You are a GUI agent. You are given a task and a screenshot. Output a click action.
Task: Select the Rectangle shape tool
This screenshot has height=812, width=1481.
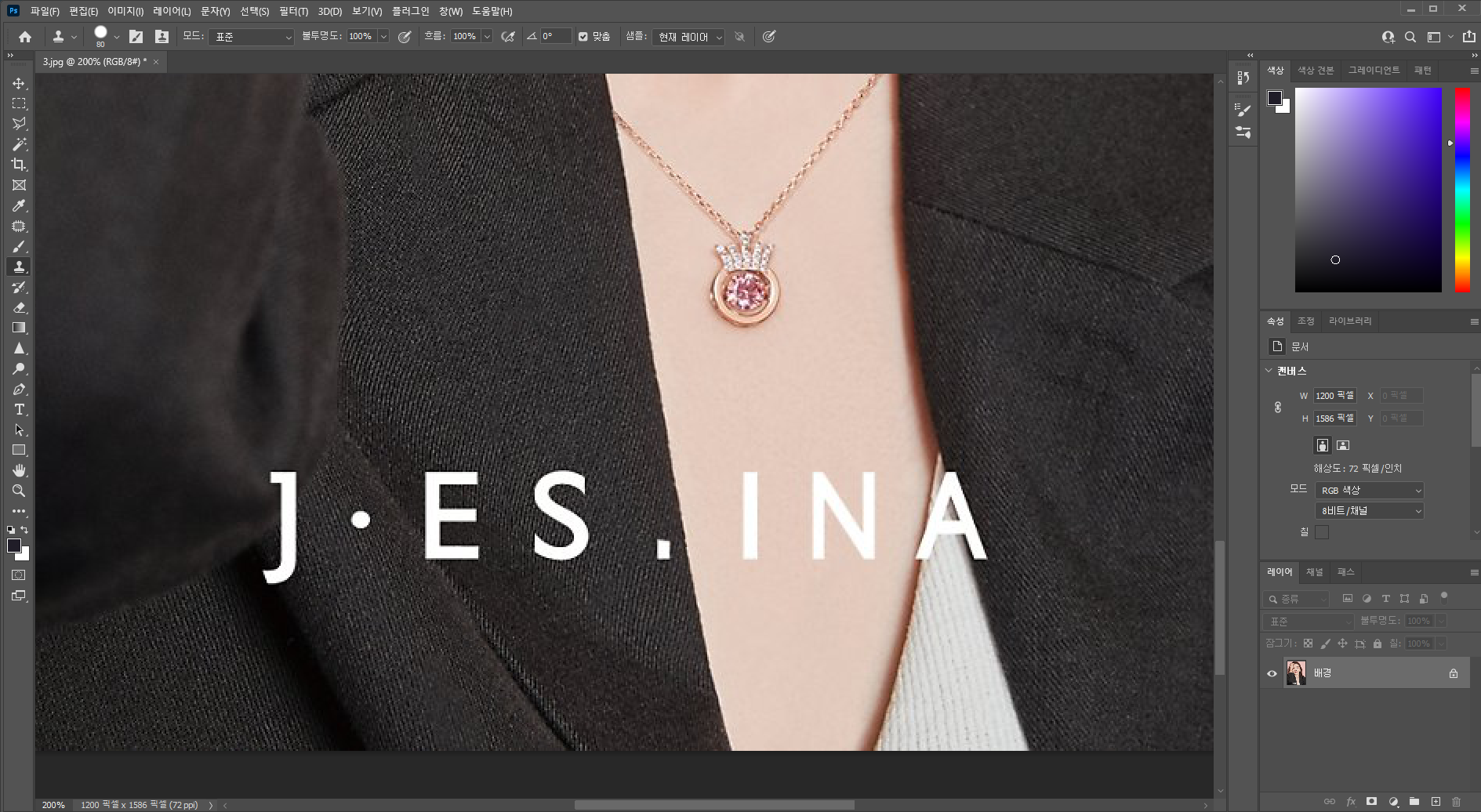[x=19, y=450]
